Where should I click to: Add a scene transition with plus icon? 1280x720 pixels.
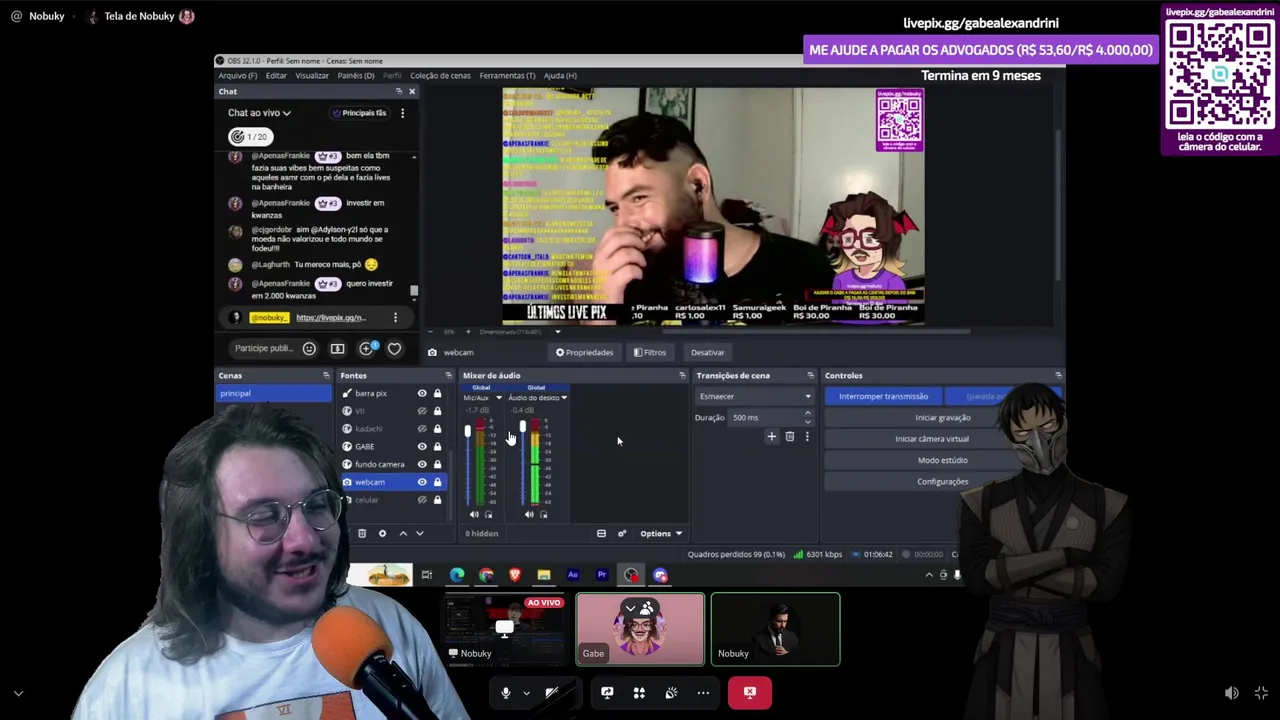coord(771,436)
